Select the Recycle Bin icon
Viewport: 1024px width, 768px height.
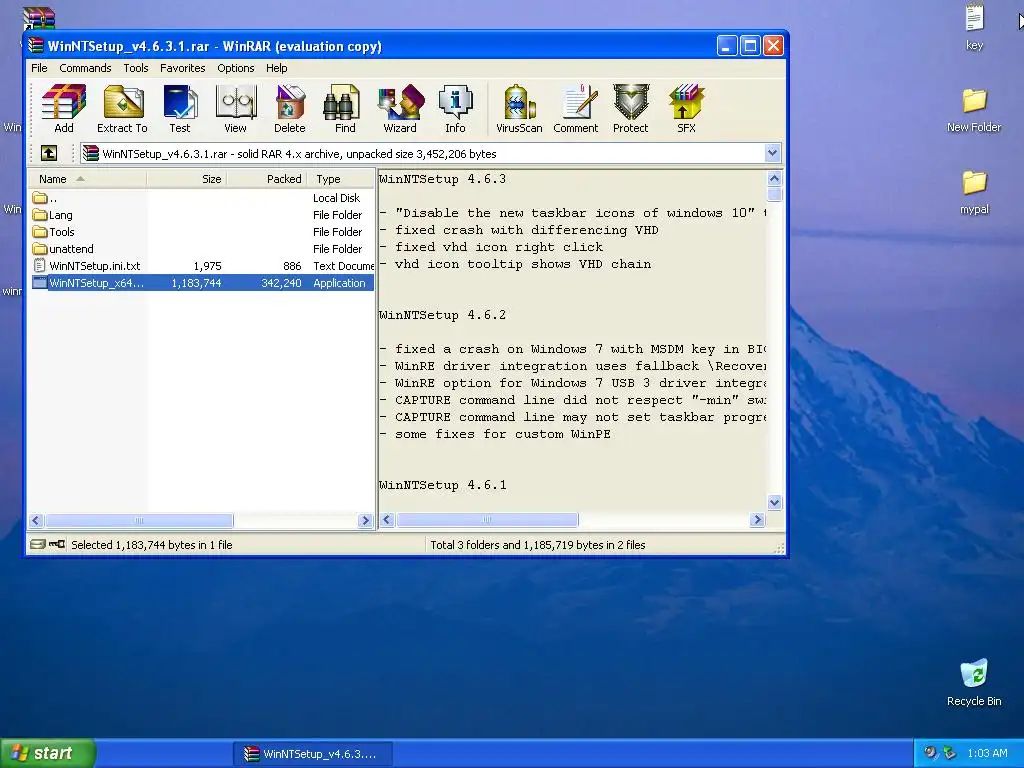tap(974, 683)
